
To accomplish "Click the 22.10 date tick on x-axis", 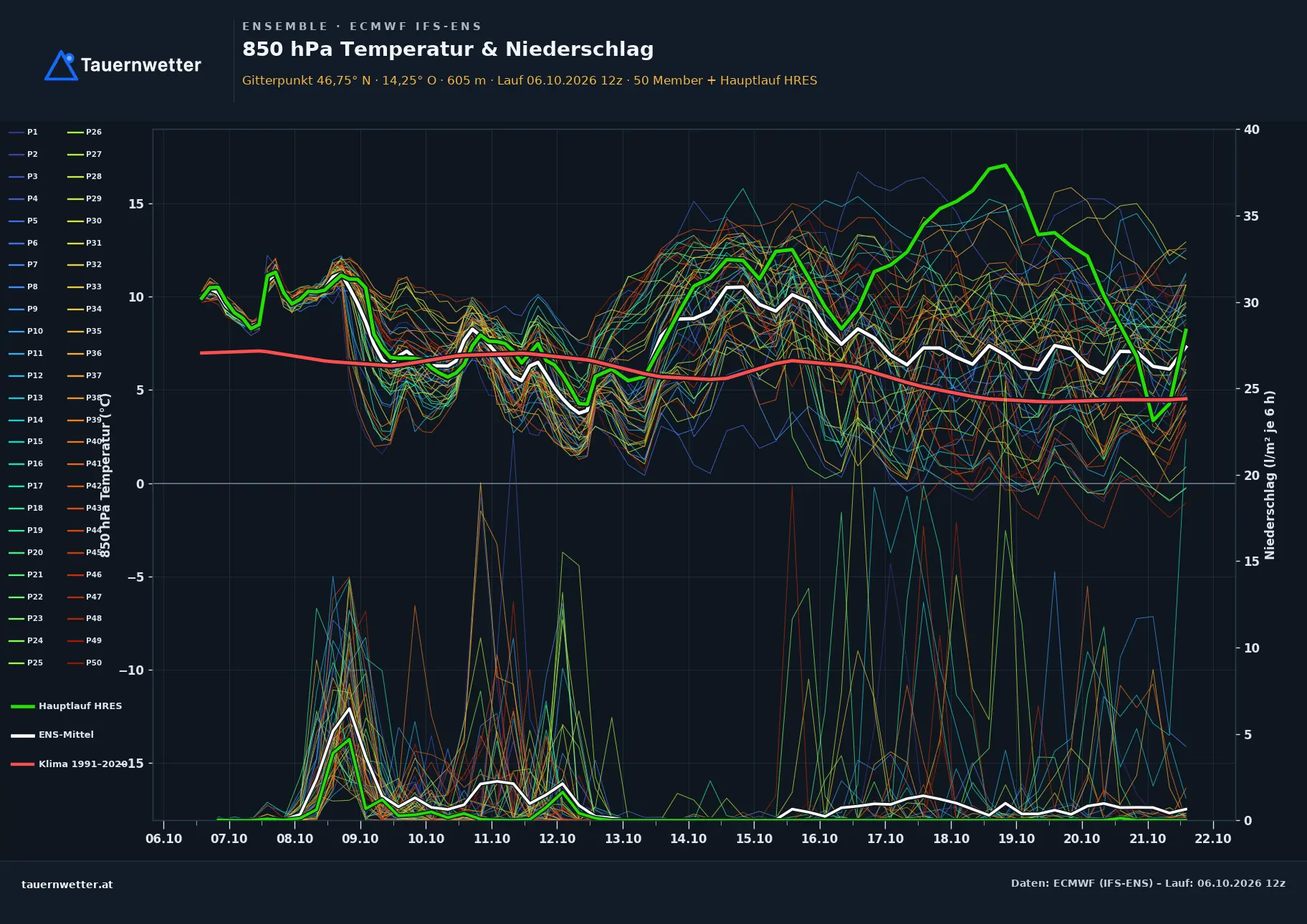I will point(1213,839).
